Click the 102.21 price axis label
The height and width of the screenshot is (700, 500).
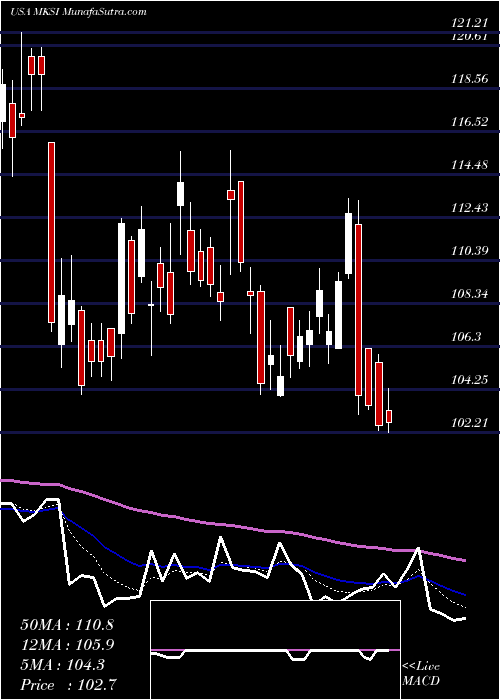point(470,422)
